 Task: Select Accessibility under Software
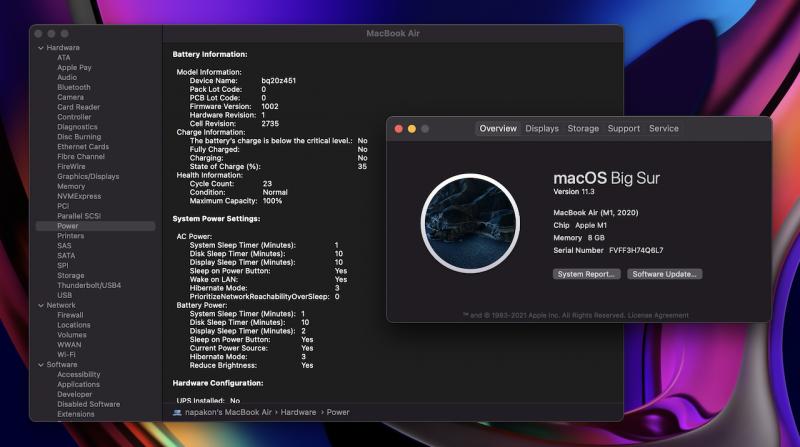(79, 375)
